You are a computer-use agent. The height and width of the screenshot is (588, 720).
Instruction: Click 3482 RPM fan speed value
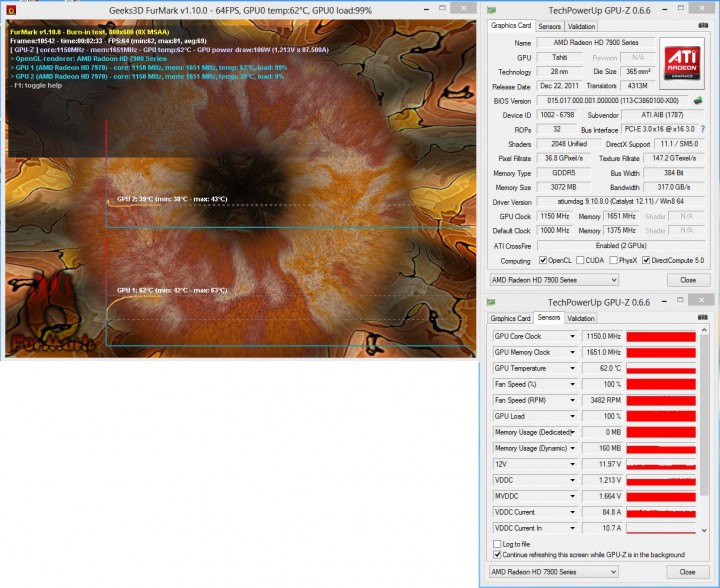(602, 400)
